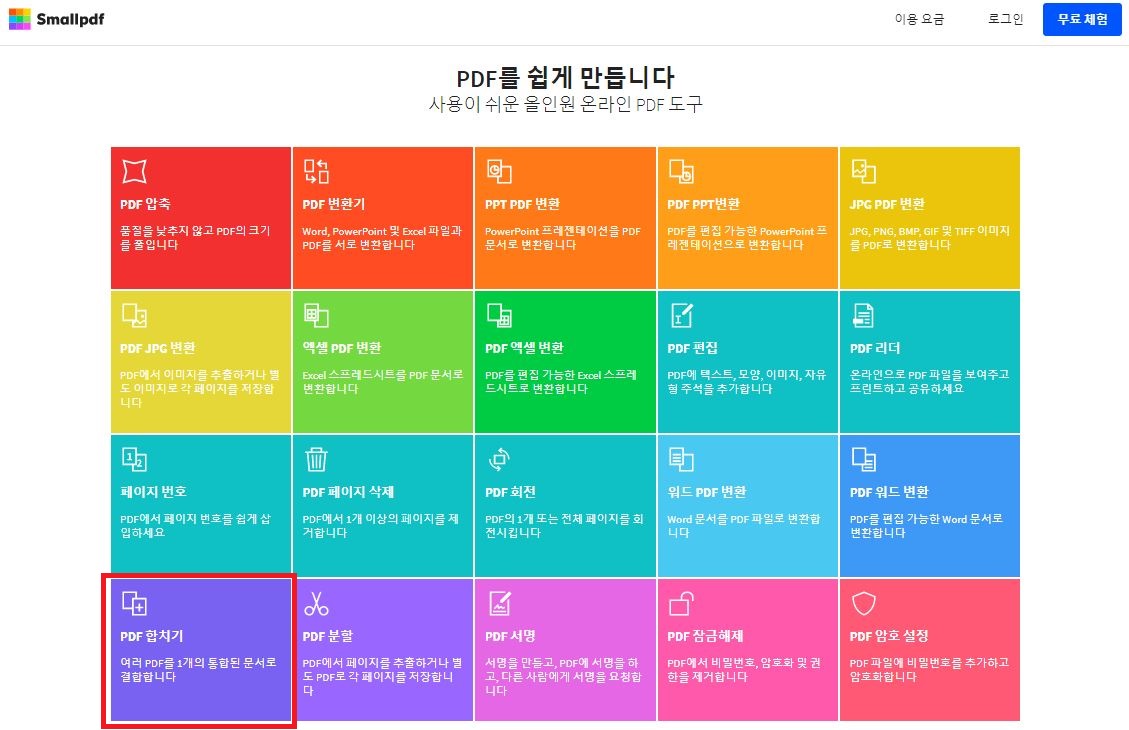Choose the 워드 PDF 변환 title

[x=706, y=492]
